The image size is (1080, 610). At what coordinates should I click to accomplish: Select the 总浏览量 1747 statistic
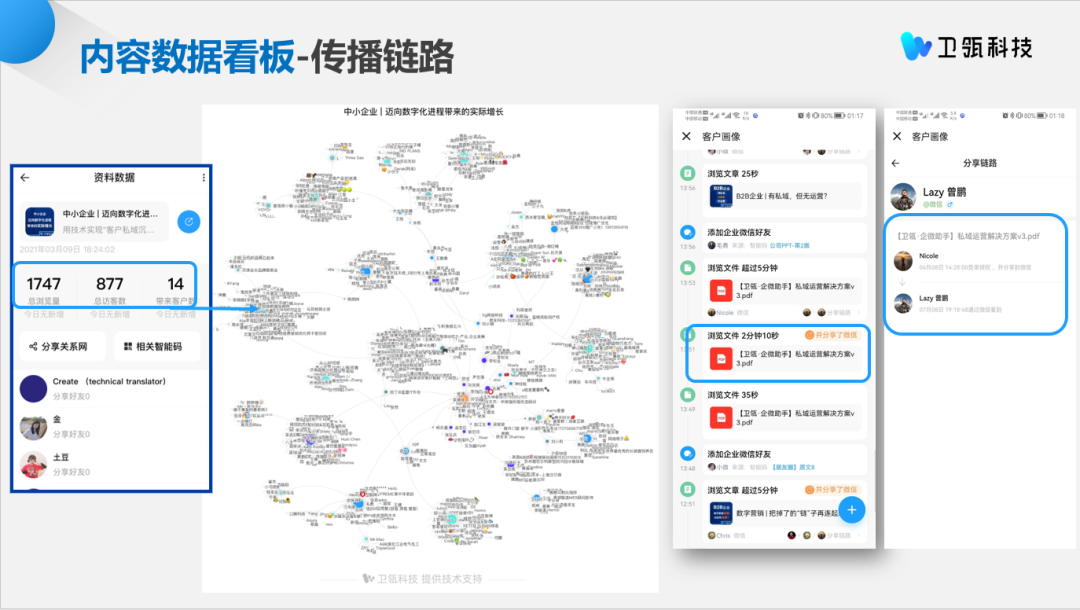[44, 290]
